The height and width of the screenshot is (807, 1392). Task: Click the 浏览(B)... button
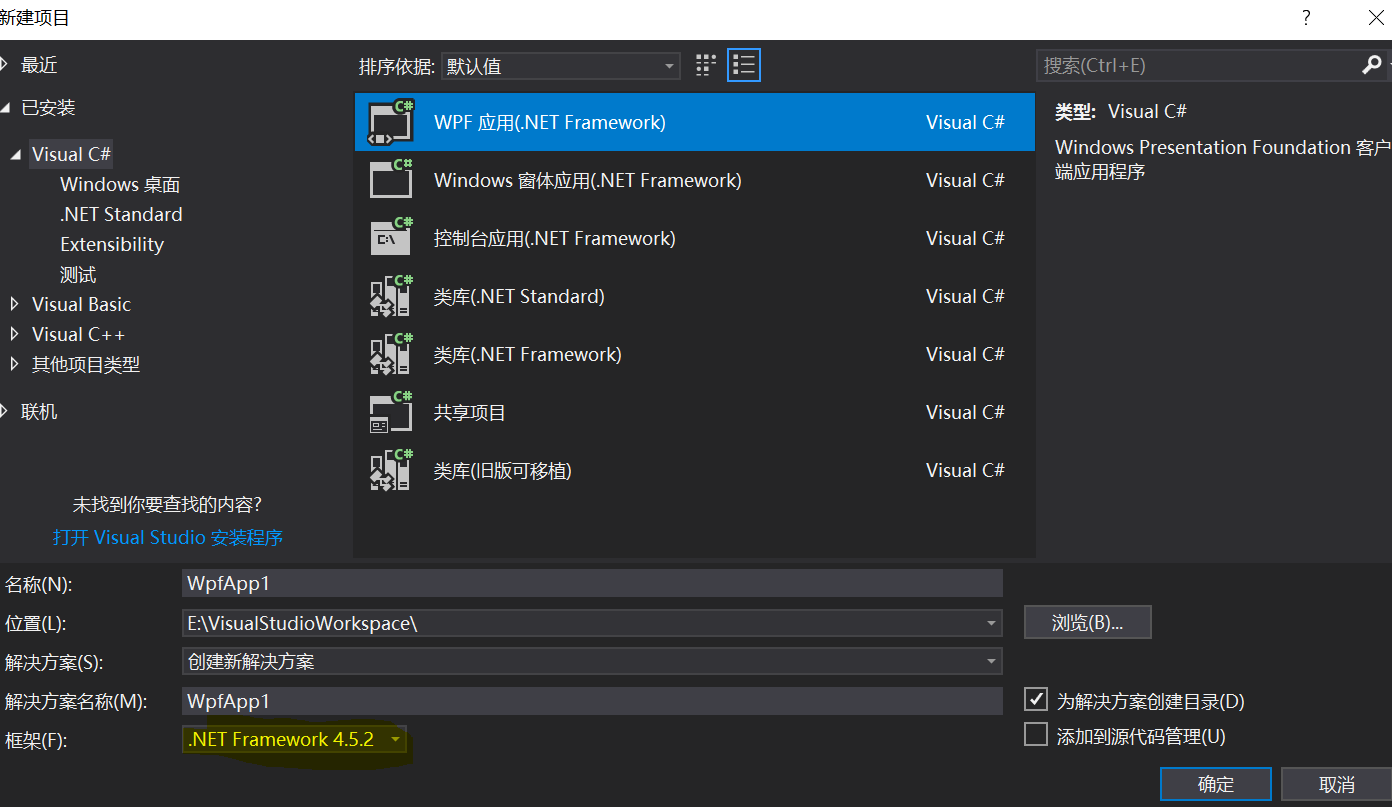(x=1088, y=622)
